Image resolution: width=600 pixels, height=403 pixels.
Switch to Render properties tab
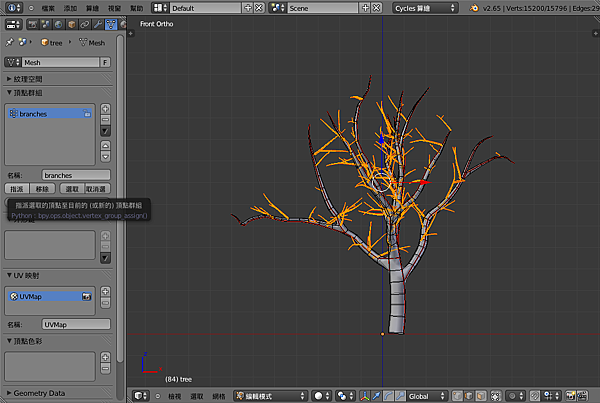(33, 24)
